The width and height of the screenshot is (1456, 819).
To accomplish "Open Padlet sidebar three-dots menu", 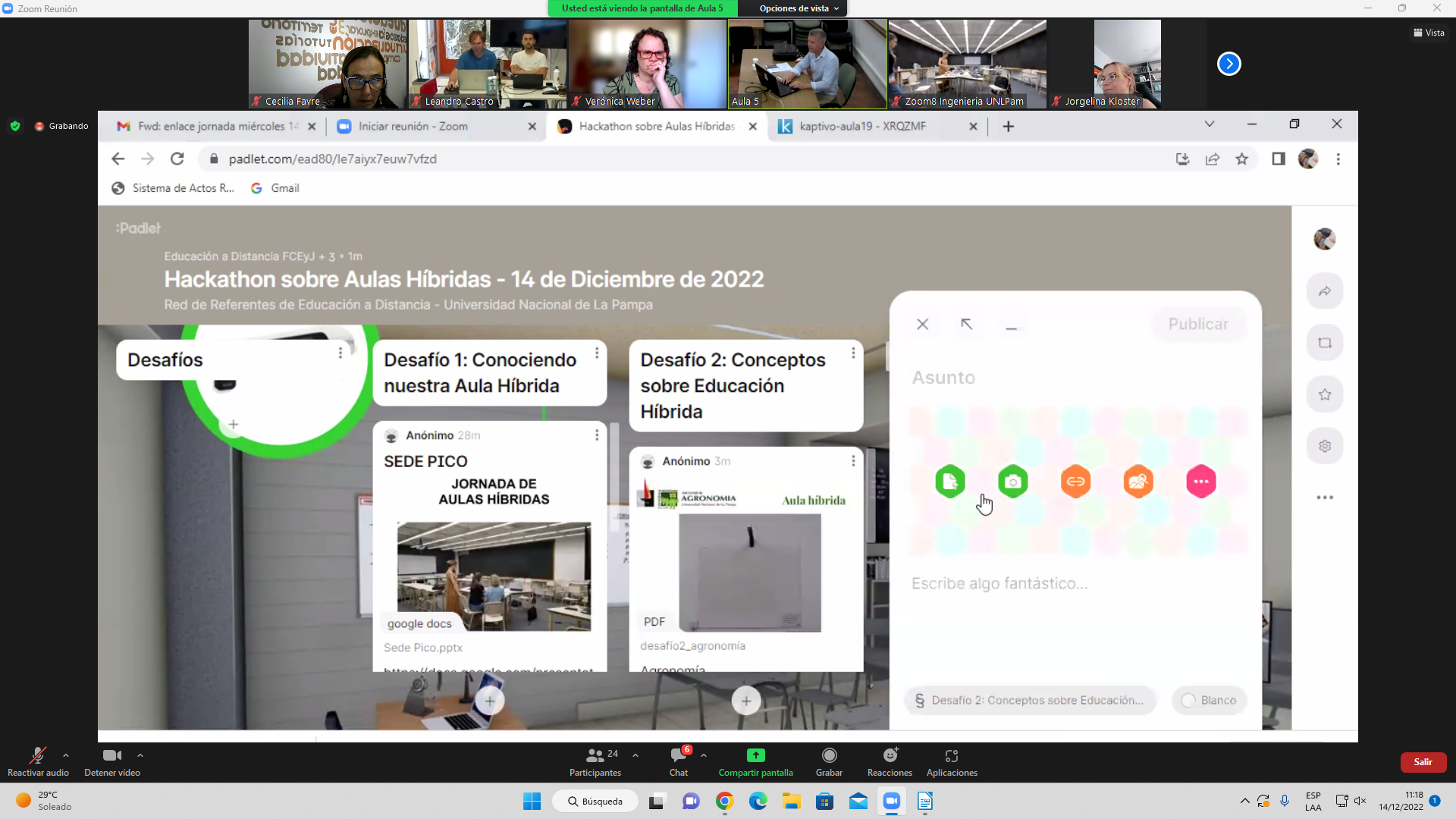I will [x=1325, y=497].
